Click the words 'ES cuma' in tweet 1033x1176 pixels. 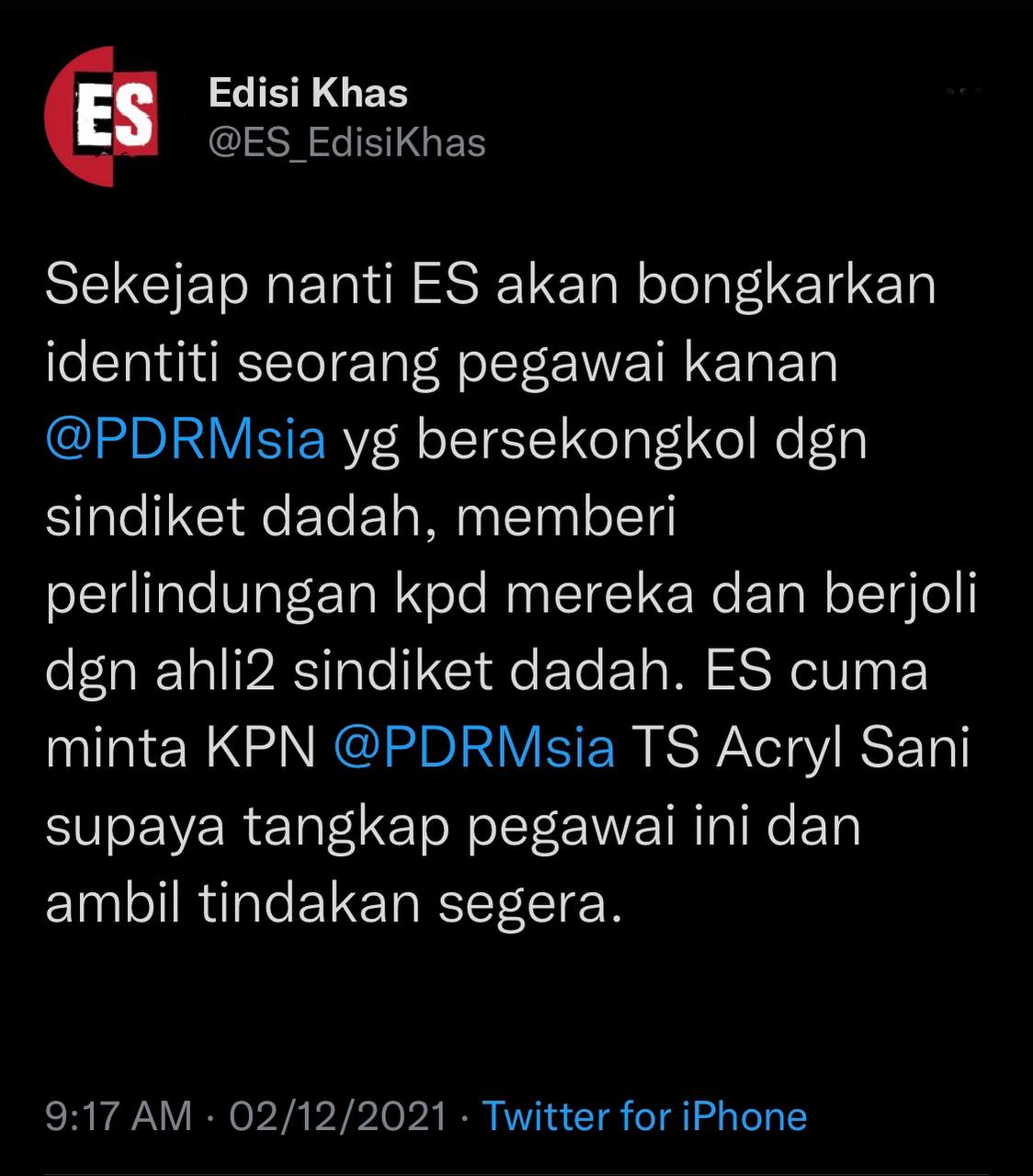click(x=817, y=672)
